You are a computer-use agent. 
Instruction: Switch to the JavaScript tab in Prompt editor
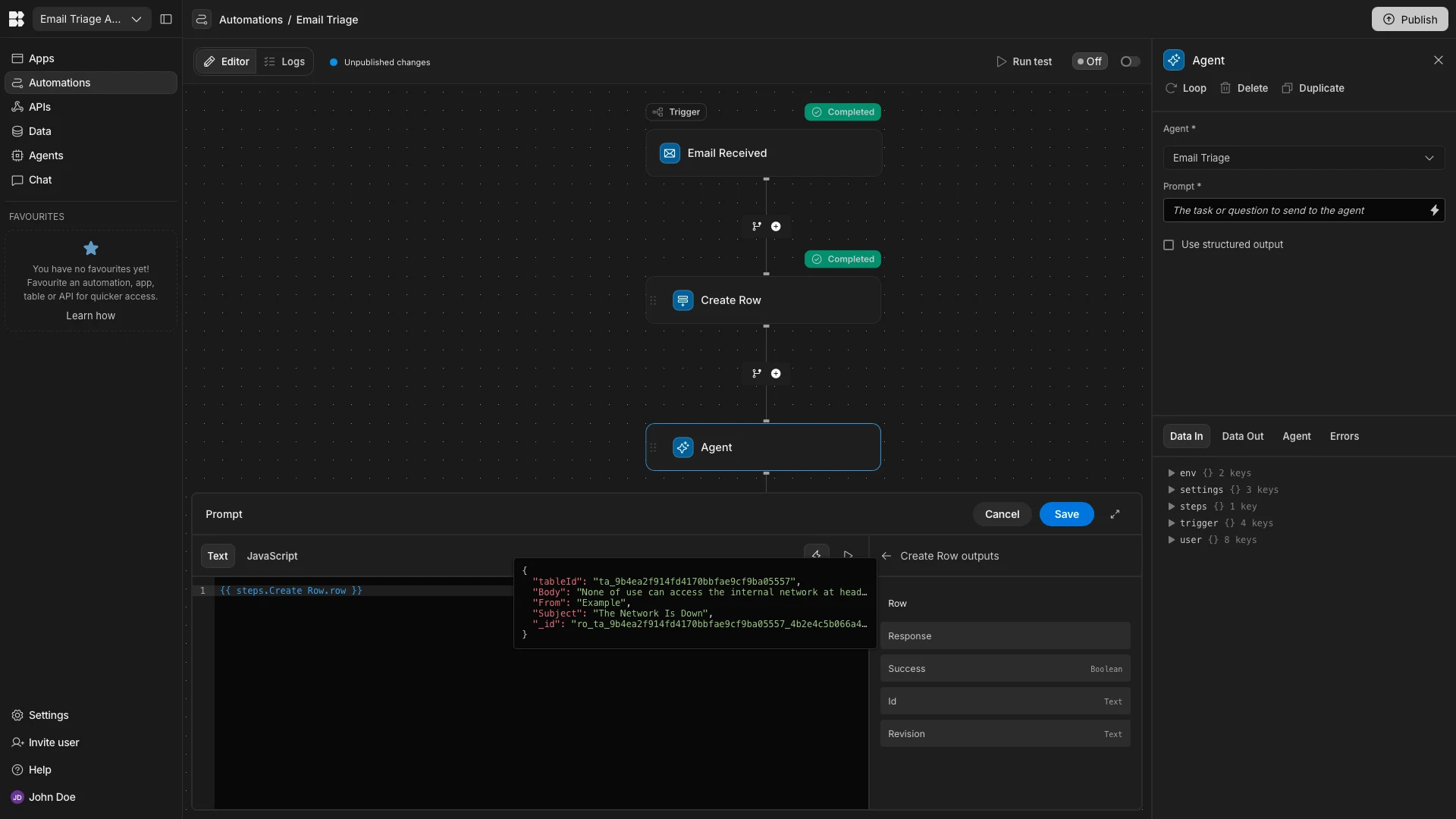[271, 556]
